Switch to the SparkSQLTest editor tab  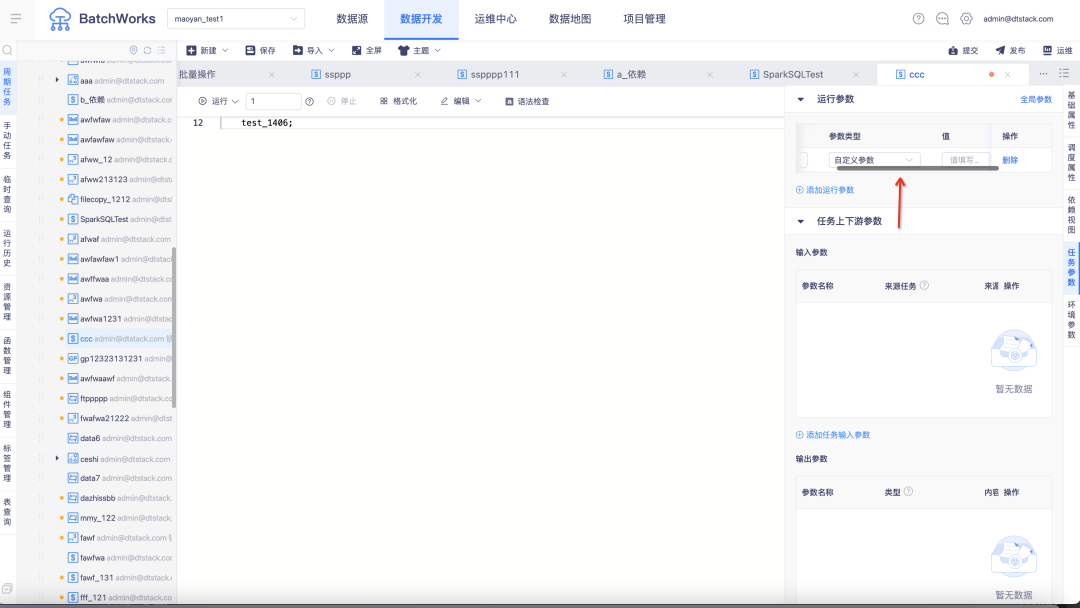[792, 75]
